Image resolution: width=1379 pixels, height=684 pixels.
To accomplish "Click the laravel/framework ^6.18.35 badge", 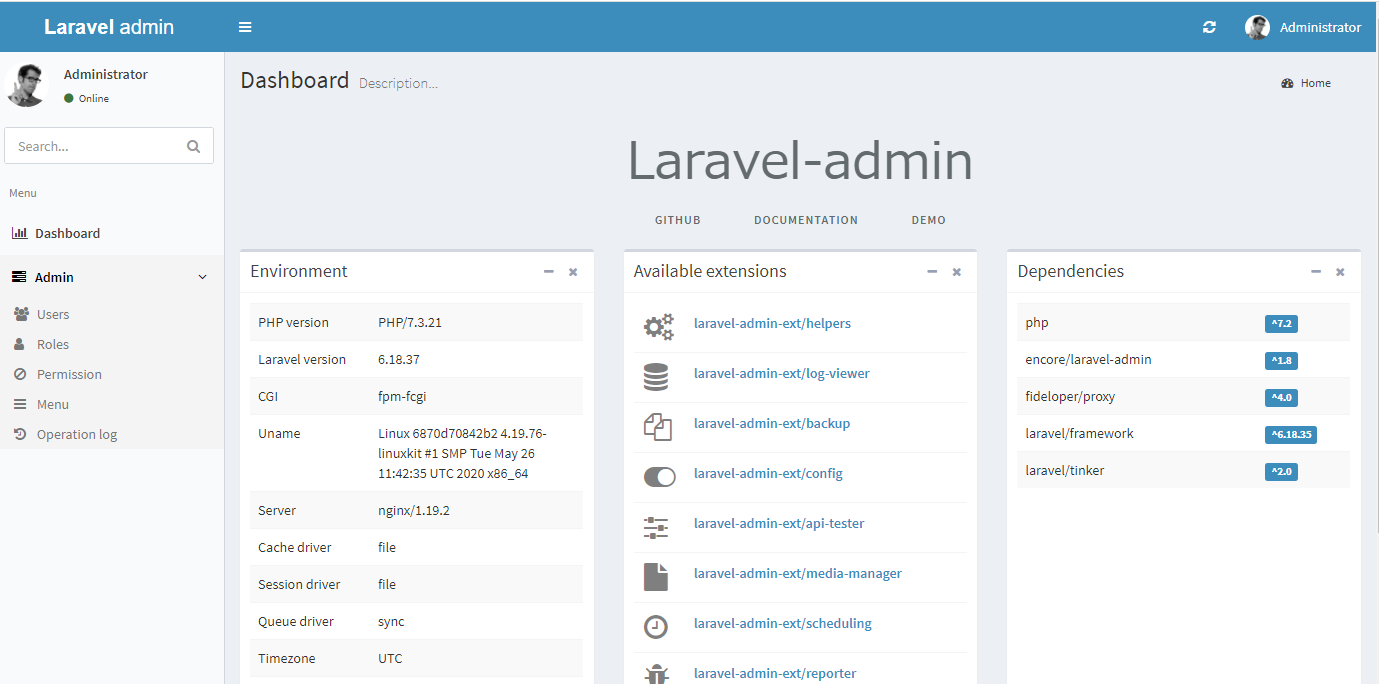I will 1291,435.
